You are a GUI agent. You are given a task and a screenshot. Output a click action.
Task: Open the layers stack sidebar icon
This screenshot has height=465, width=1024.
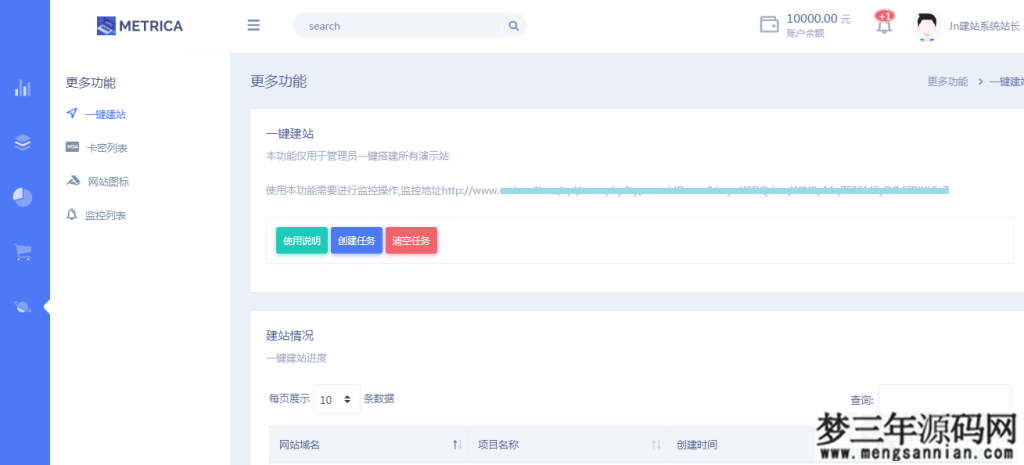tap(23, 142)
